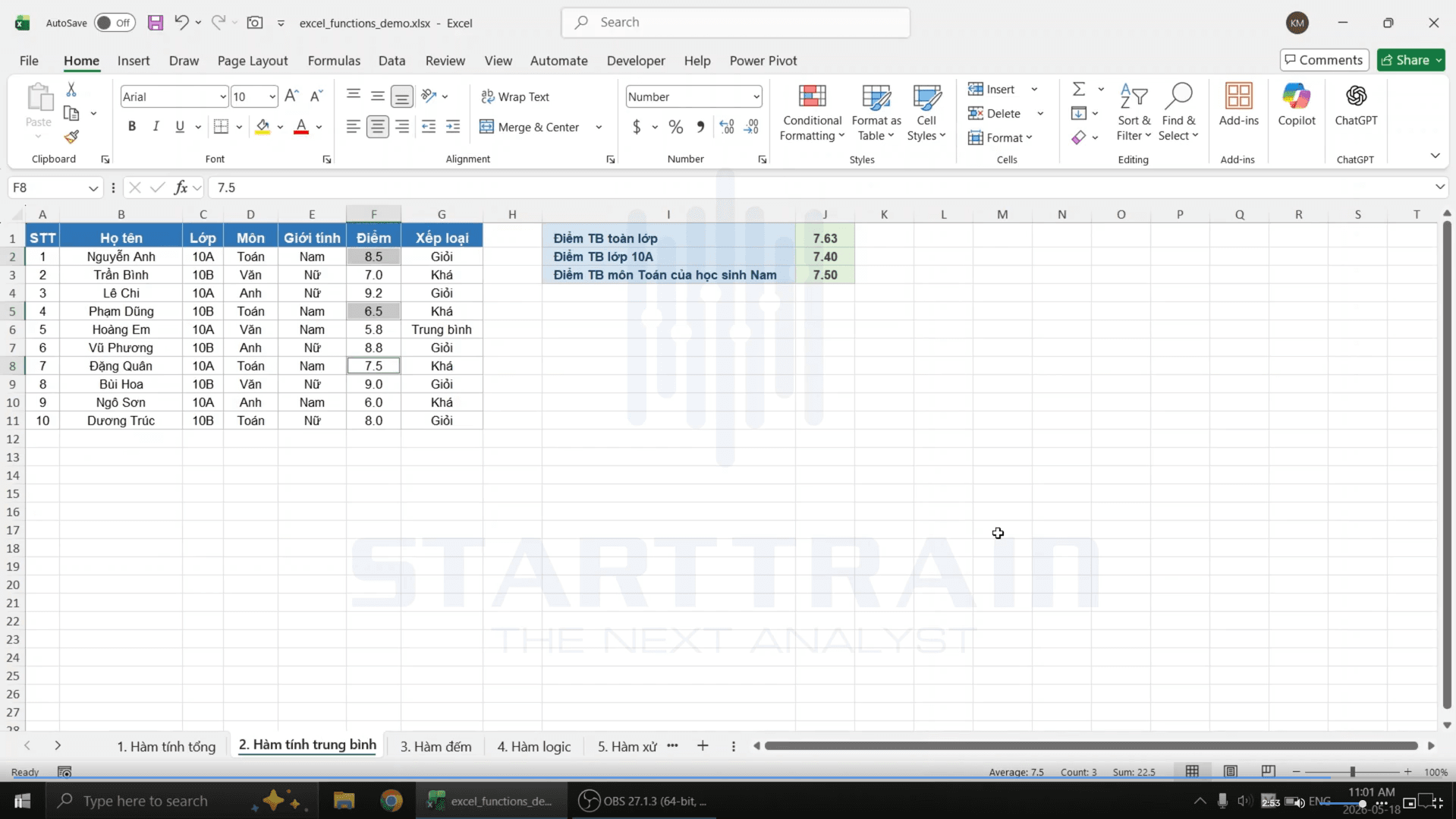The image size is (1456, 819).
Task: Click the Increase Font Size icon
Action: [291, 96]
